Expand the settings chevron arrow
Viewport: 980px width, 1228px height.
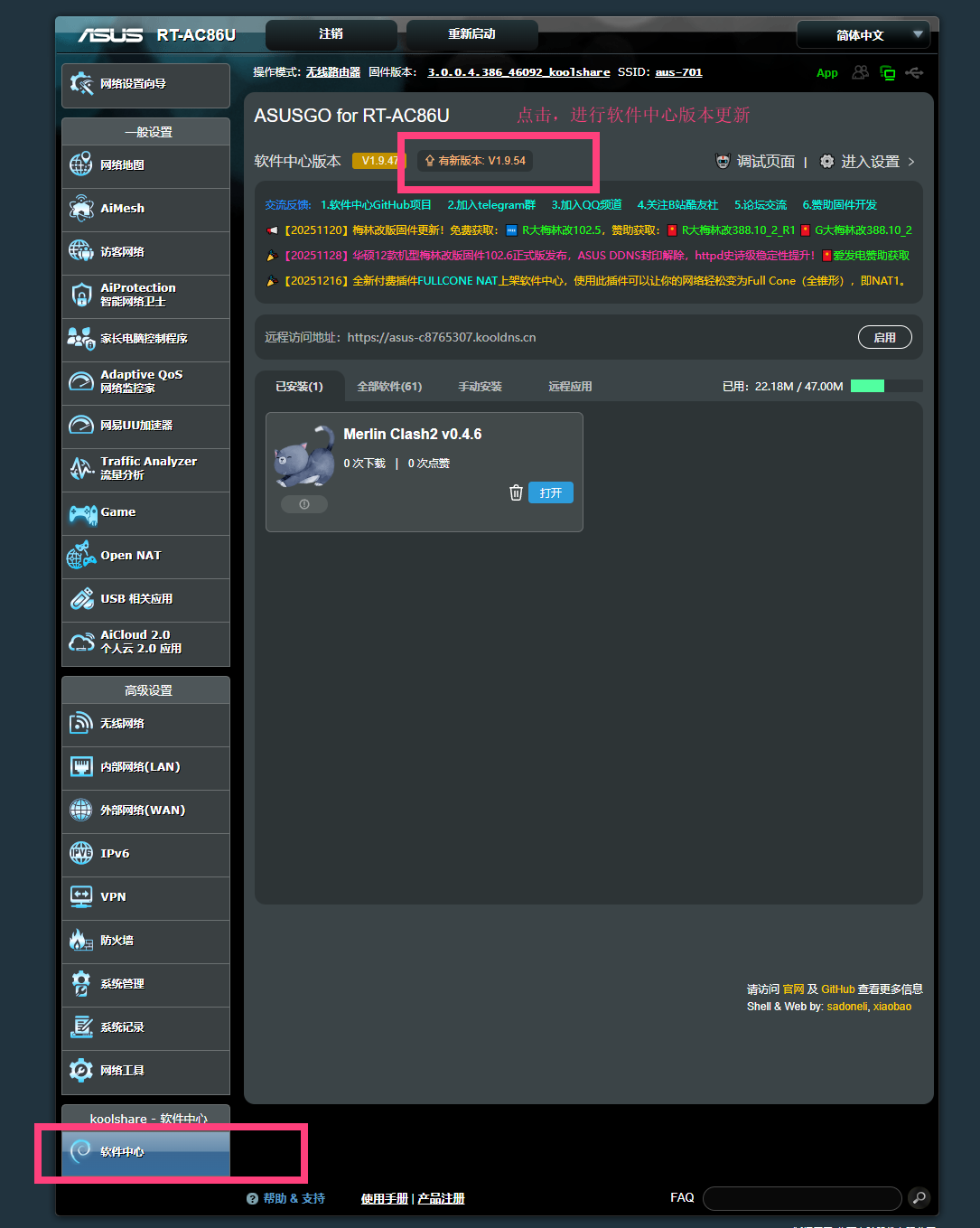(x=911, y=162)
